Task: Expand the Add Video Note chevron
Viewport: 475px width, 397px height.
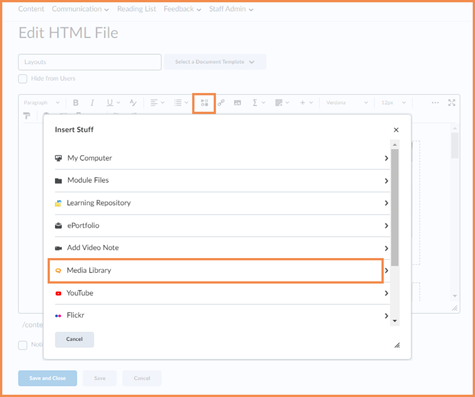Action: tap(386, 248)
